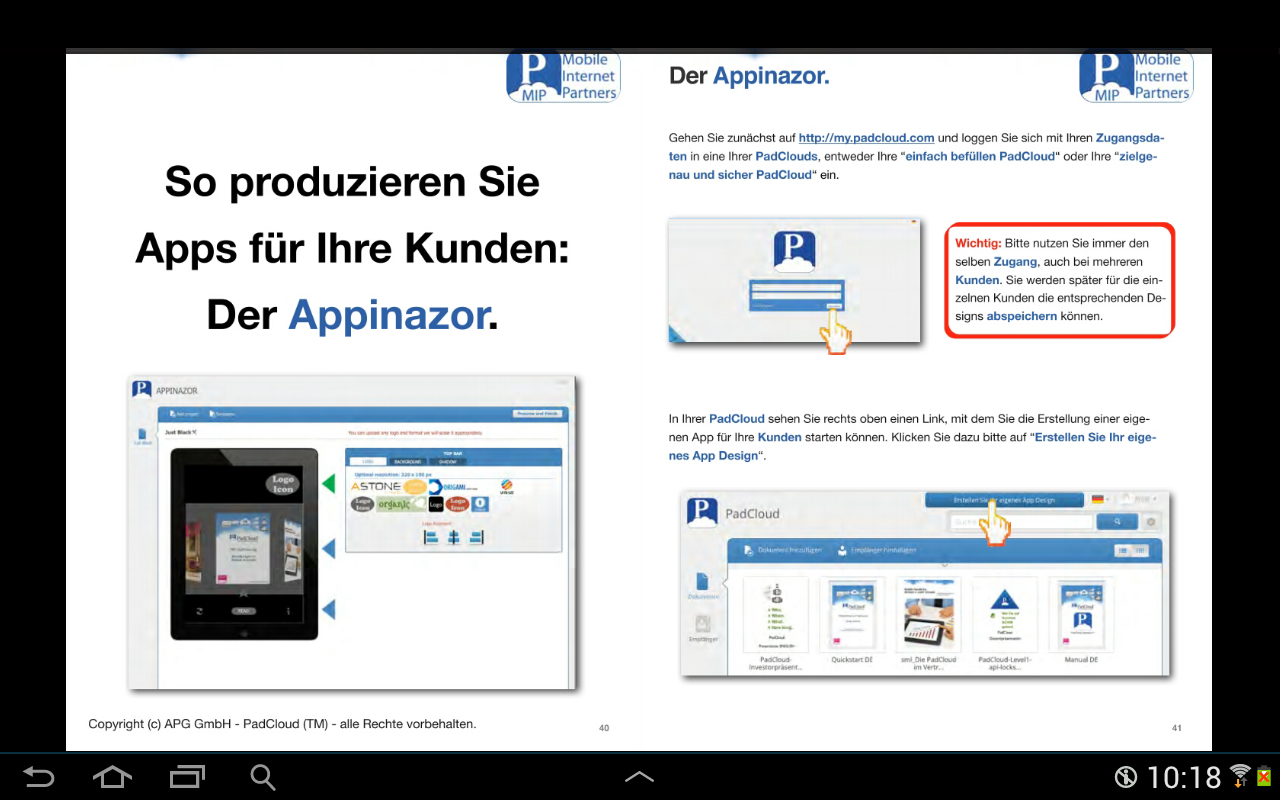This screenshot has height=800, width=1280.
Task: Select the Dokumente sidebar icon
Action: 702,586
